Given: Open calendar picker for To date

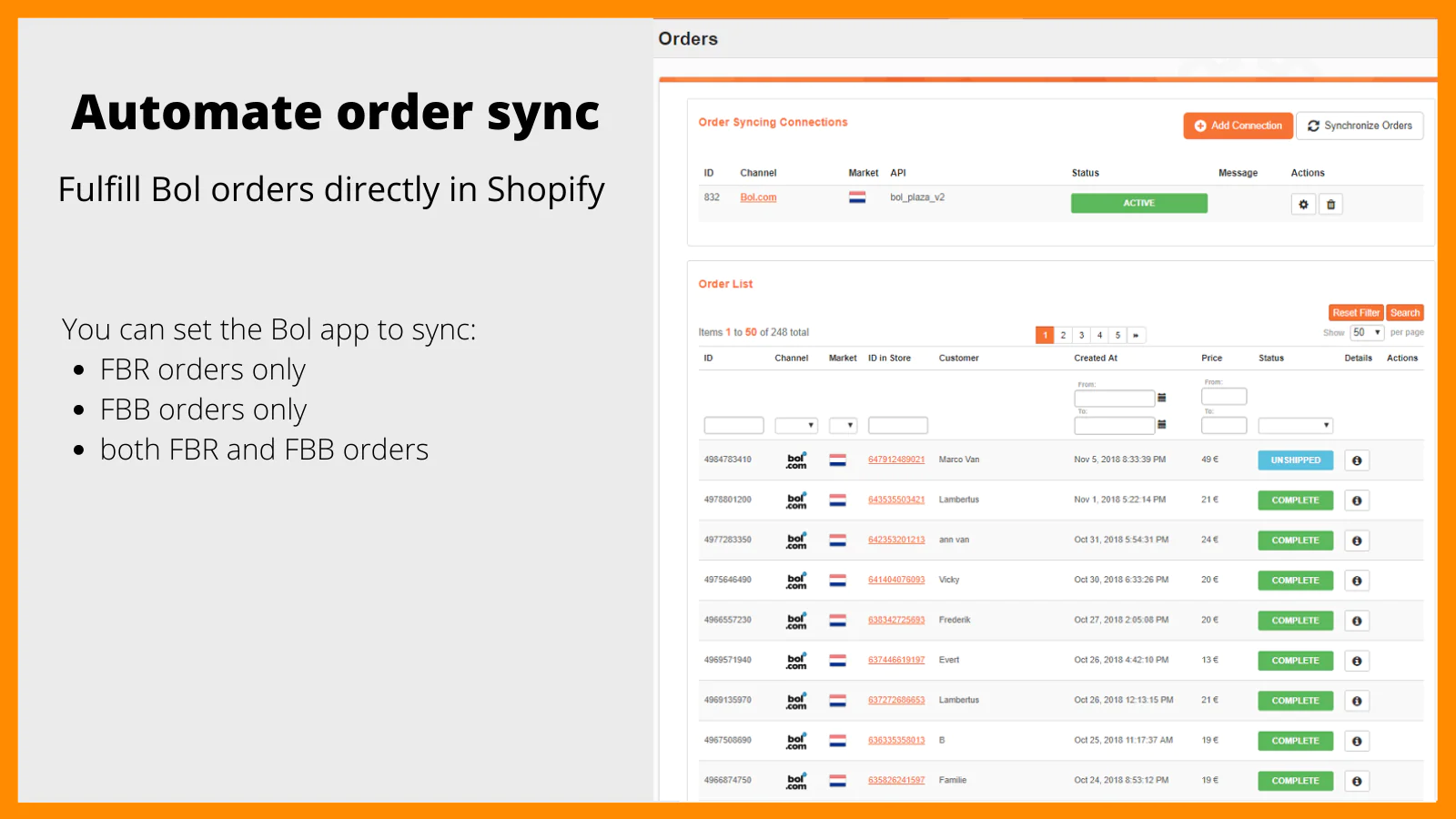Looking at the screenshot, I should tap(1162, 424).
